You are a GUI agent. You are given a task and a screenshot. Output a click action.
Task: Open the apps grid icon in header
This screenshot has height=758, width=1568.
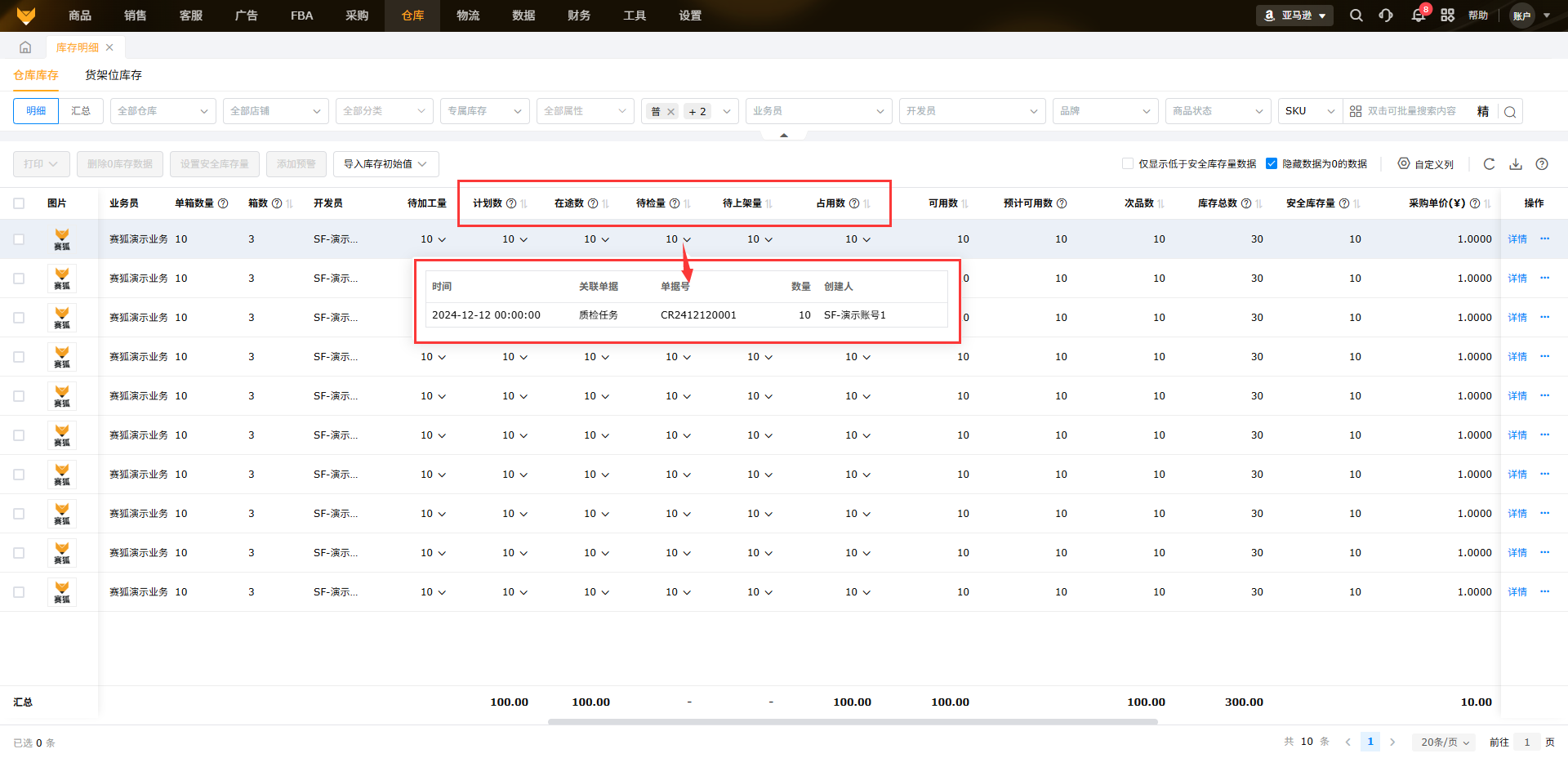coord(1447,16)
